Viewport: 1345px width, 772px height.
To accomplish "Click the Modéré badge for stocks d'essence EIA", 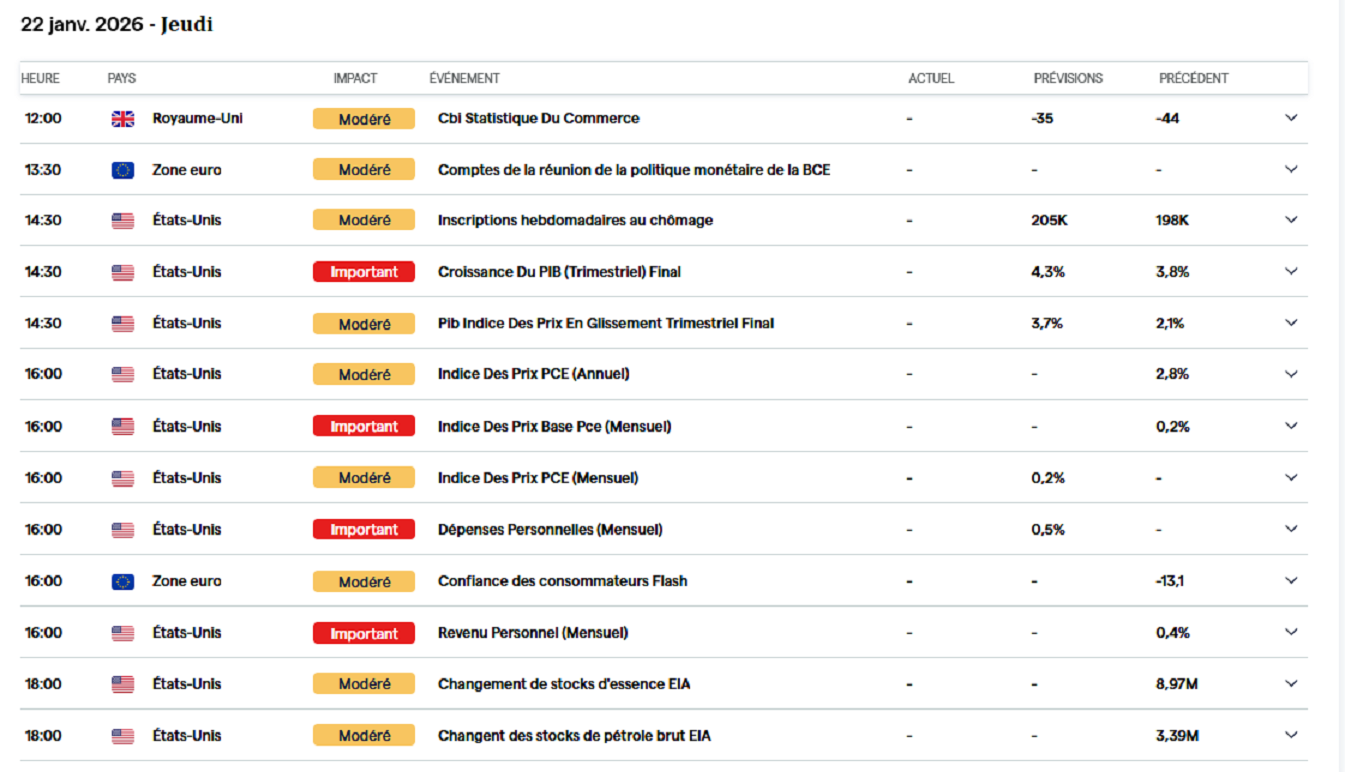I will [x=364, y=684].
